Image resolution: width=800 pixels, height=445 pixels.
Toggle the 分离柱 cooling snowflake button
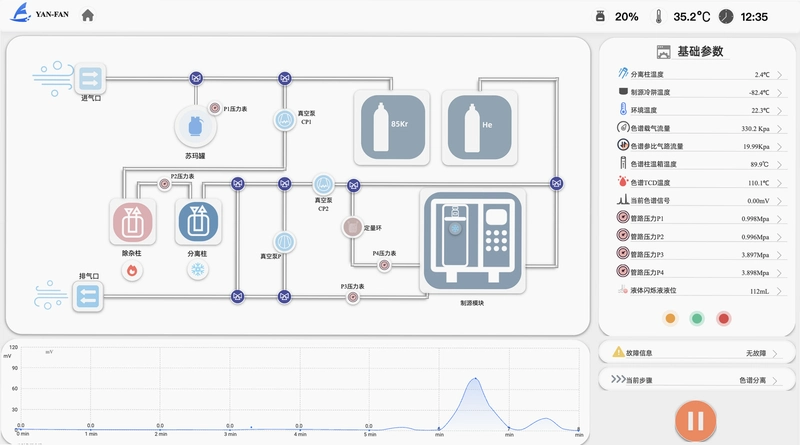198,269
